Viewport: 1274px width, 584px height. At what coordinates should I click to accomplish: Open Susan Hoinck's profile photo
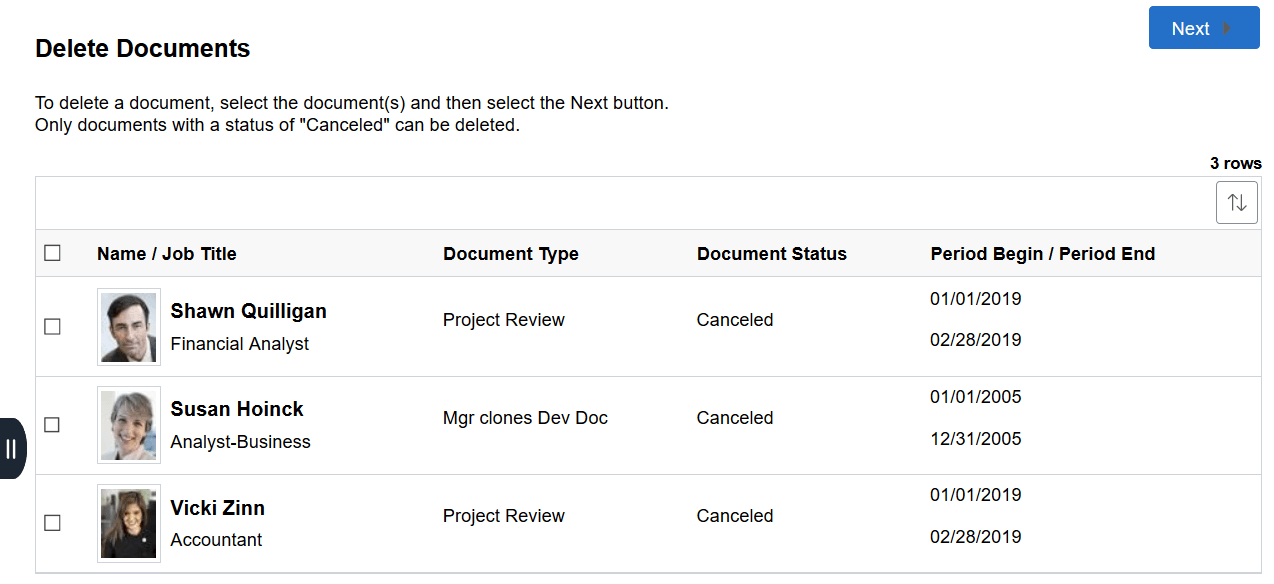[x=129, y=425]
